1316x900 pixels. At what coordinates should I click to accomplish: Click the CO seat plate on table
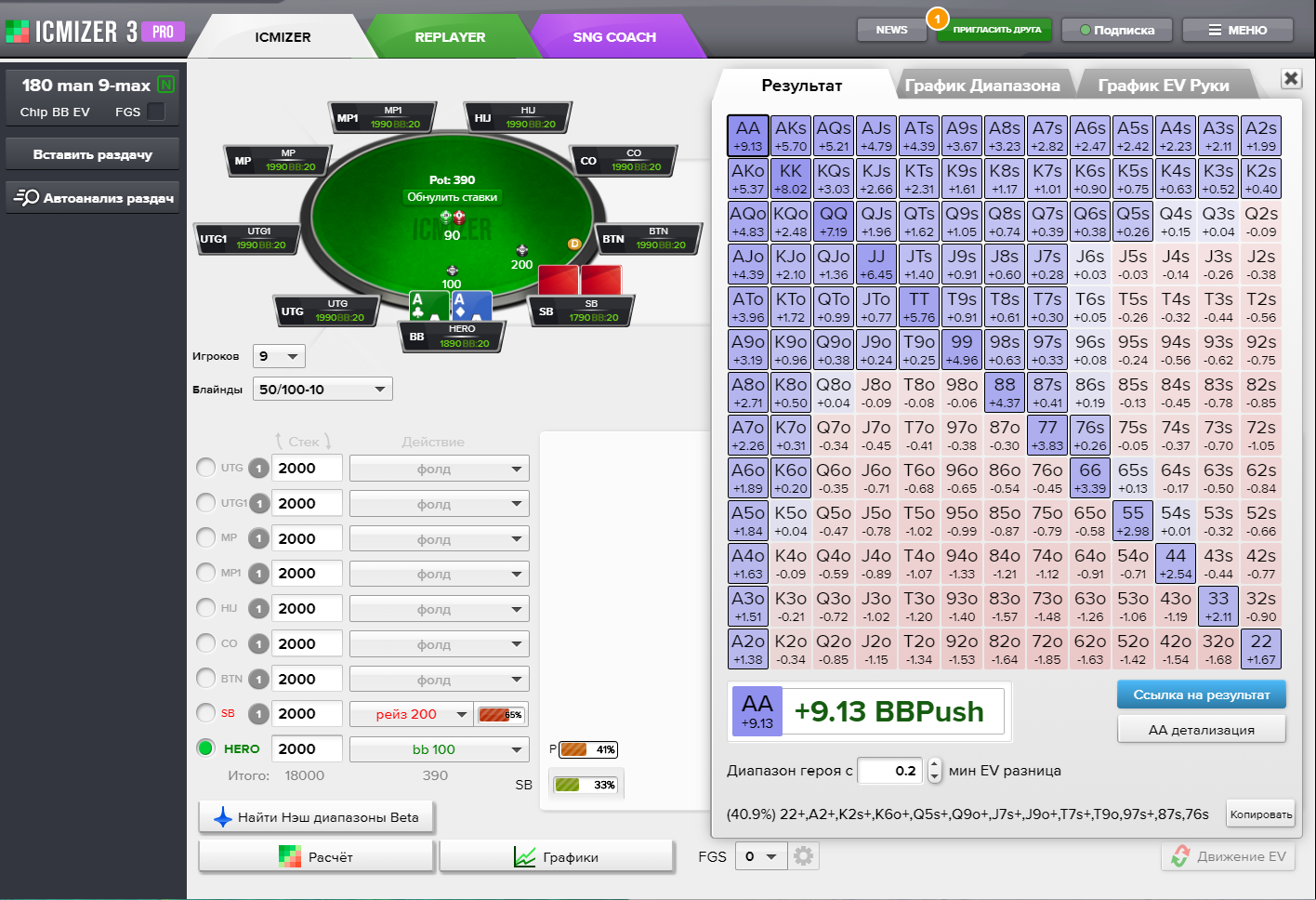623,160
